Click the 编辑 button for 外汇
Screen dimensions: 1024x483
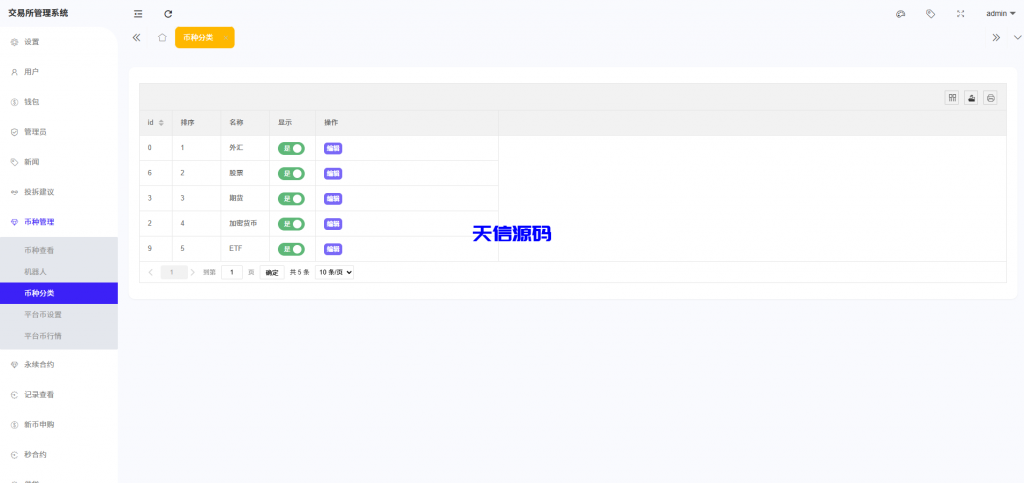pyautogui.click(x=333, y=148)
